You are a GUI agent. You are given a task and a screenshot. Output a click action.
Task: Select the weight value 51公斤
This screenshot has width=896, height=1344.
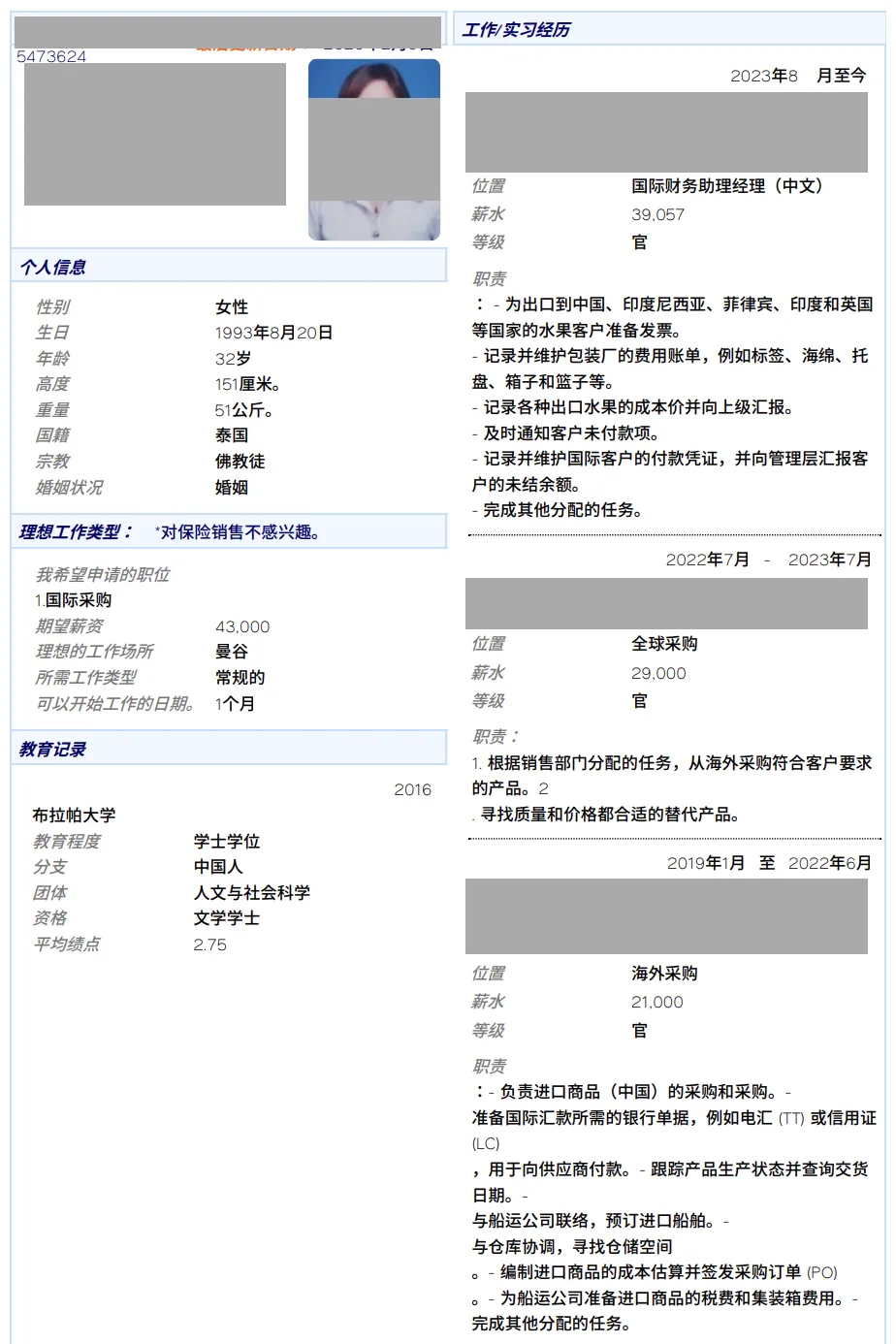[244, 410]
